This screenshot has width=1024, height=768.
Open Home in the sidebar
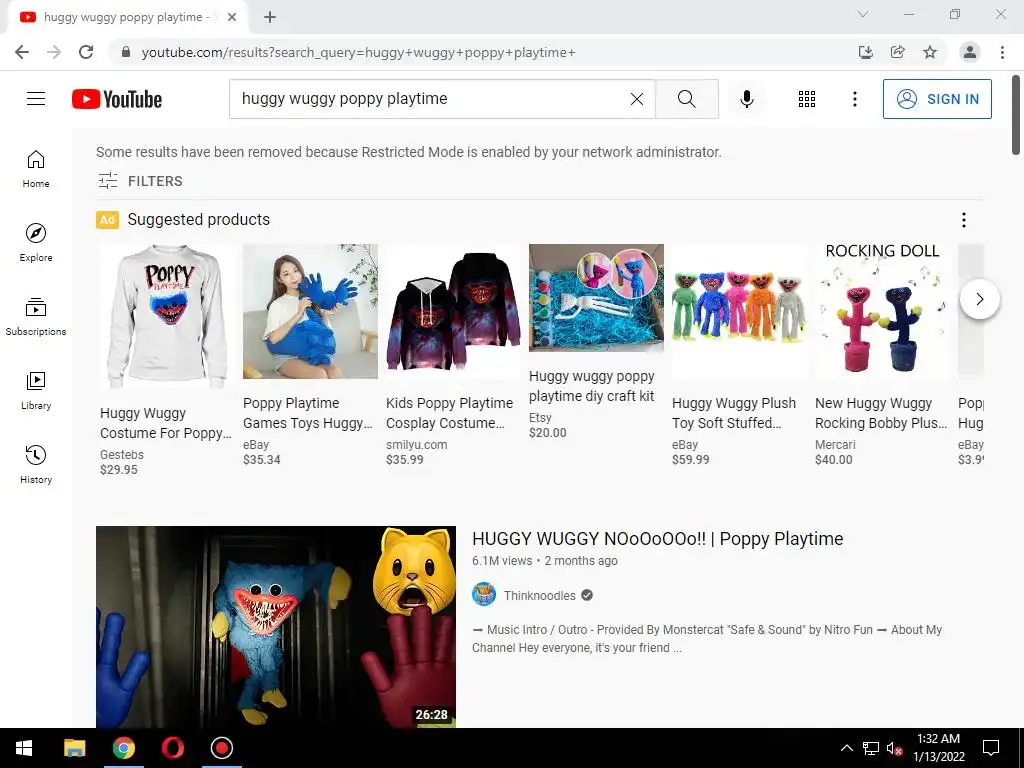coord(36,169)
